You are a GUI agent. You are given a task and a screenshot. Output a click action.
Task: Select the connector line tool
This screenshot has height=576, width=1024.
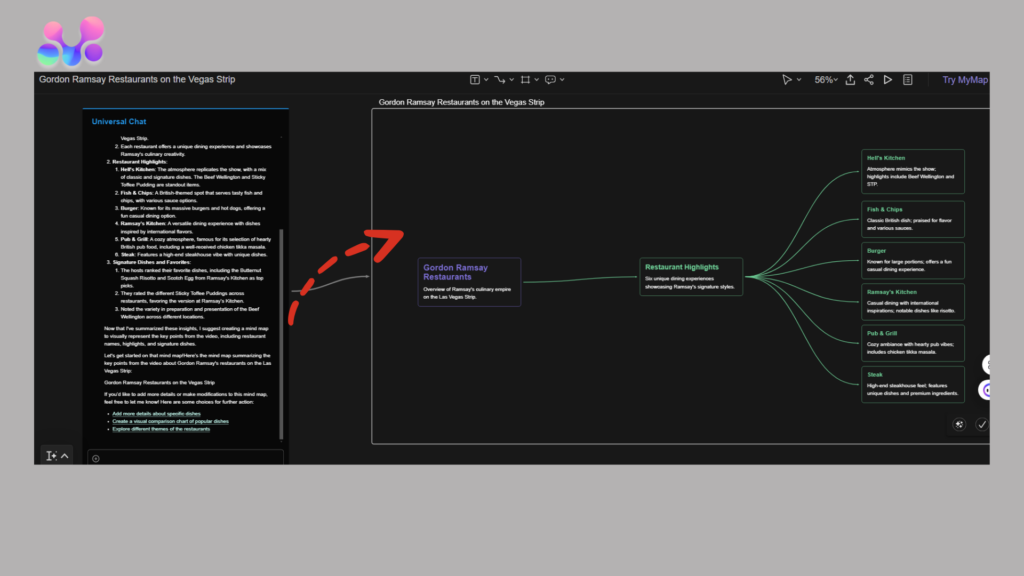(x=500, y=80)
